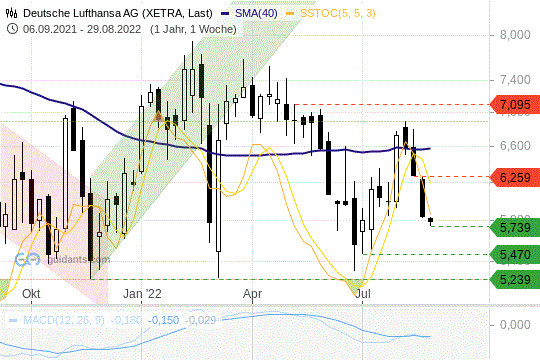The image size is (540, 360).
Task: Select the green 5,470 price level tag
Action: point(515,255)
